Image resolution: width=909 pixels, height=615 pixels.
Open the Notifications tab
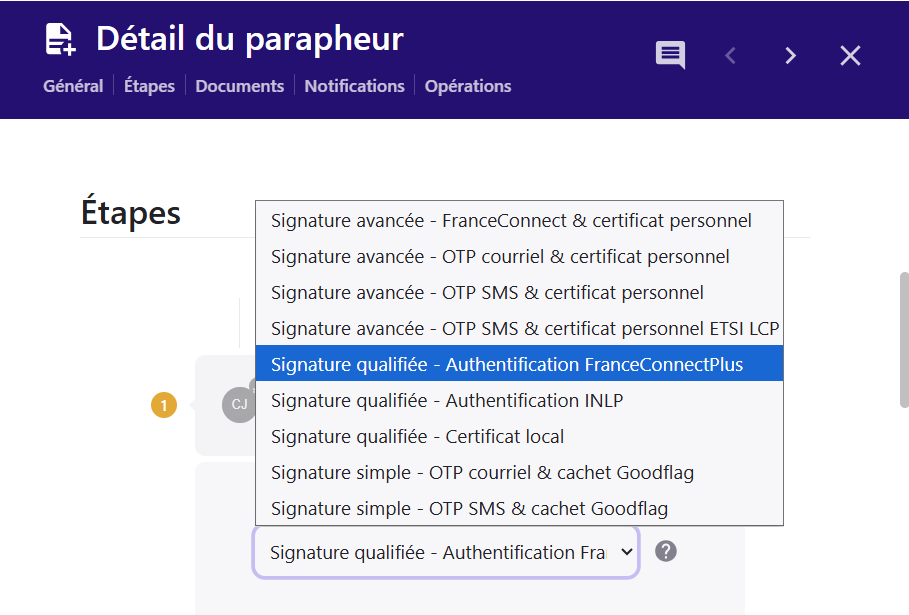pyautogui.click(x=354, y=86)
